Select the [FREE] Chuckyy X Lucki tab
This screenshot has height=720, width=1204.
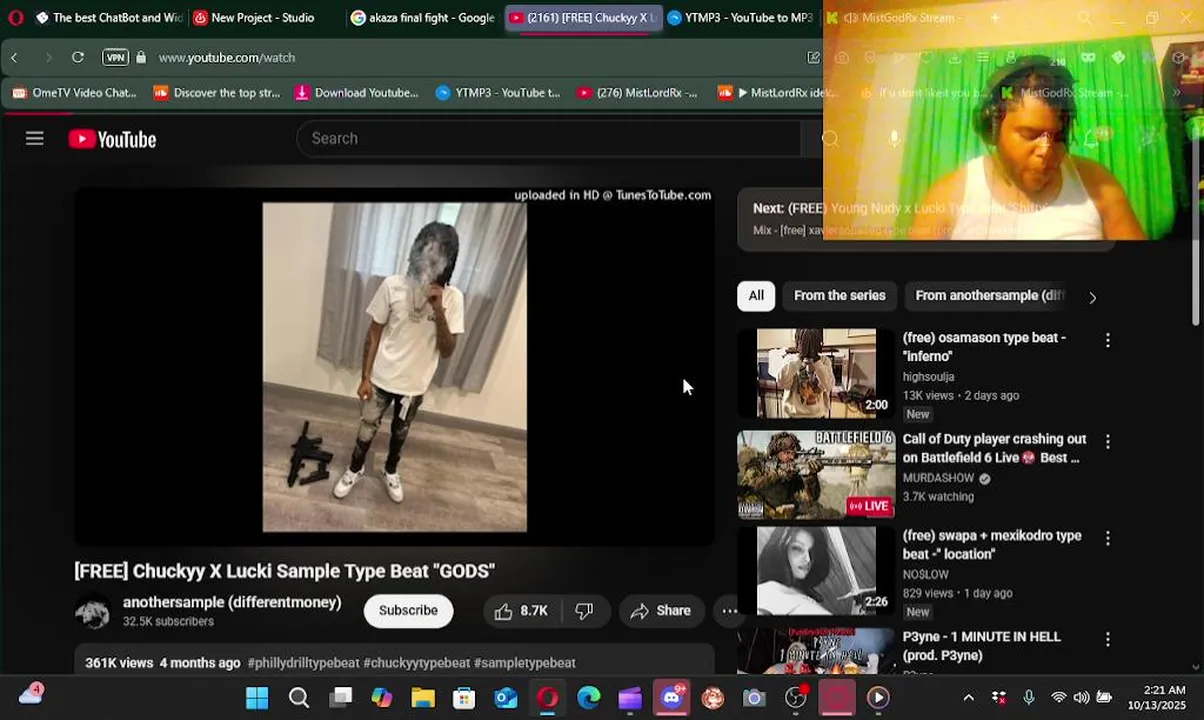pos(583,18)
